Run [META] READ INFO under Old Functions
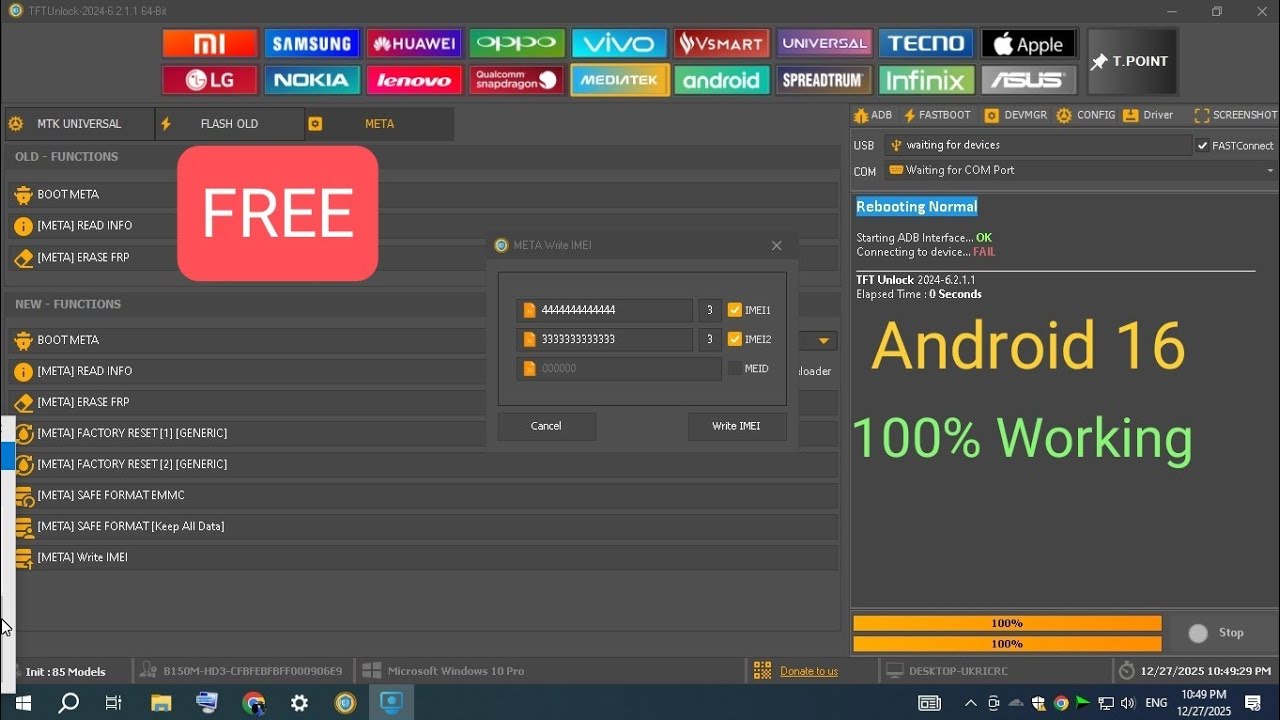1280x720 pixels. tap(422, 226)
